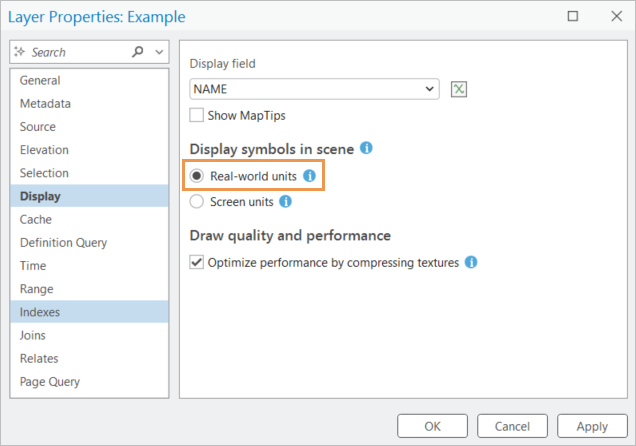The height and width of the screenshot is (446, 636).
Task: Click the search magnifier icon
Action: coord(138,52)
